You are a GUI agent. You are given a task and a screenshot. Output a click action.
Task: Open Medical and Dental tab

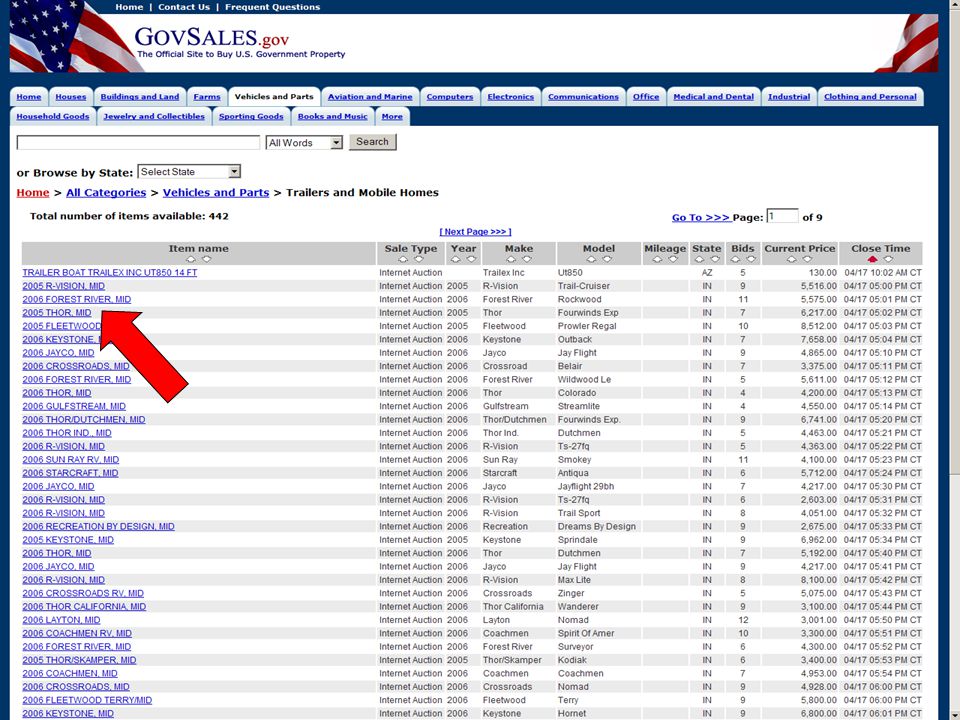click(x=713, y=97)
